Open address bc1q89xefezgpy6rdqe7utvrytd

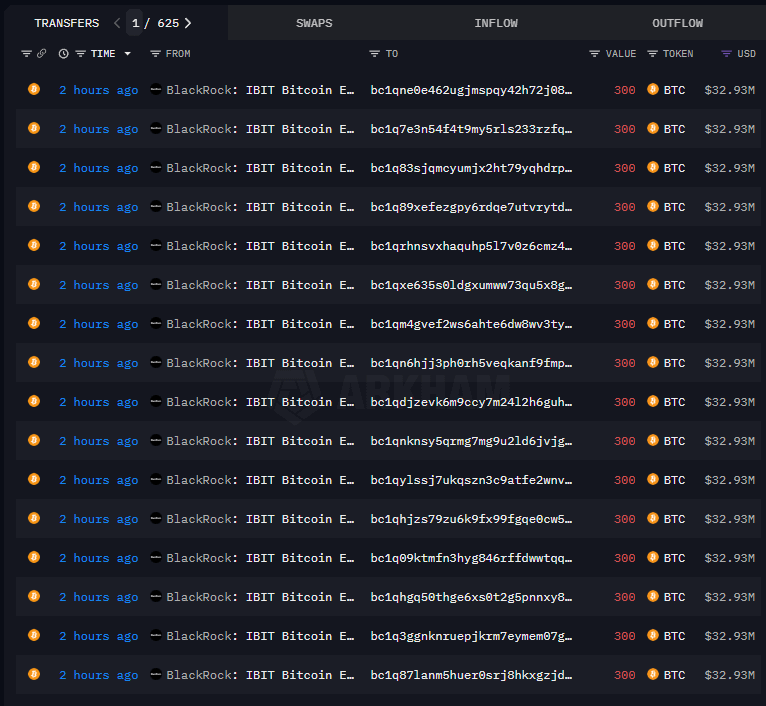(471, 207)
